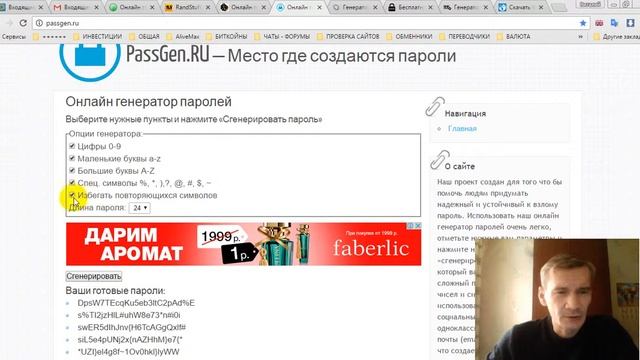Expand bookmarks overflow chevron
Image resolution: width=640 pixels, height=360 pixels.
[580, 36]
